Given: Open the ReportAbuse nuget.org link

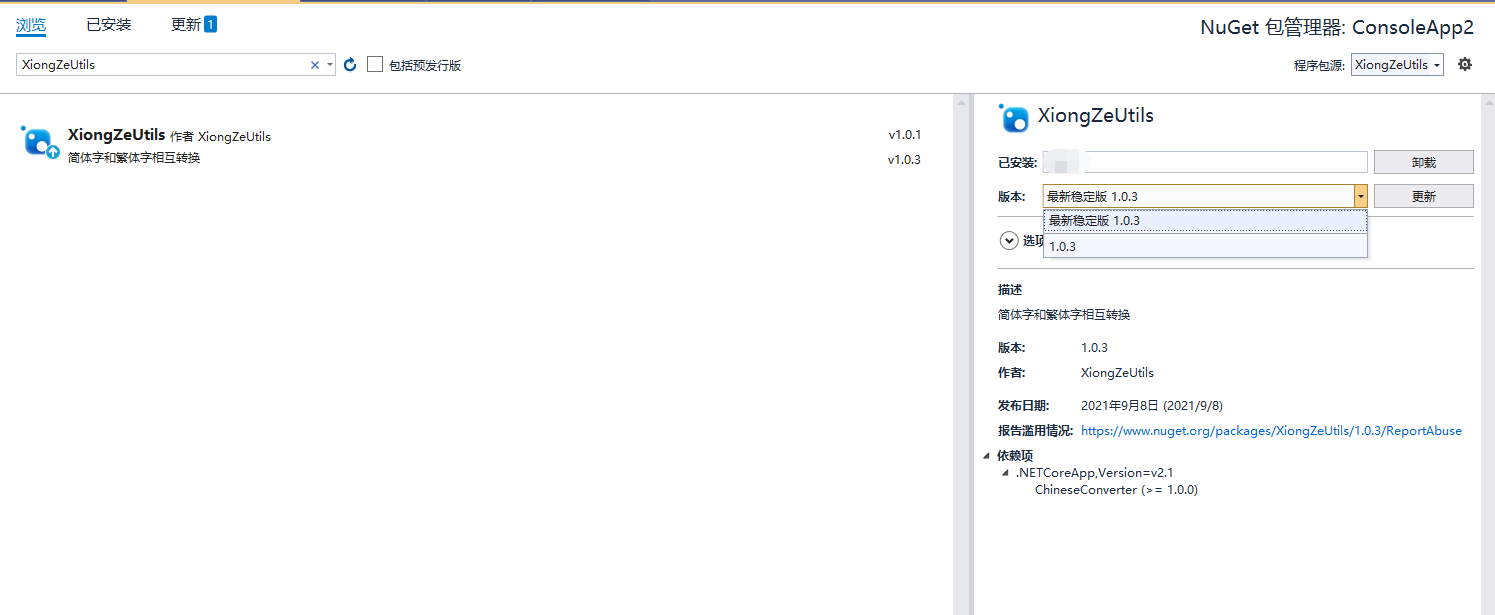Looking at the screenshot, I should click(x=1271, y=431).
